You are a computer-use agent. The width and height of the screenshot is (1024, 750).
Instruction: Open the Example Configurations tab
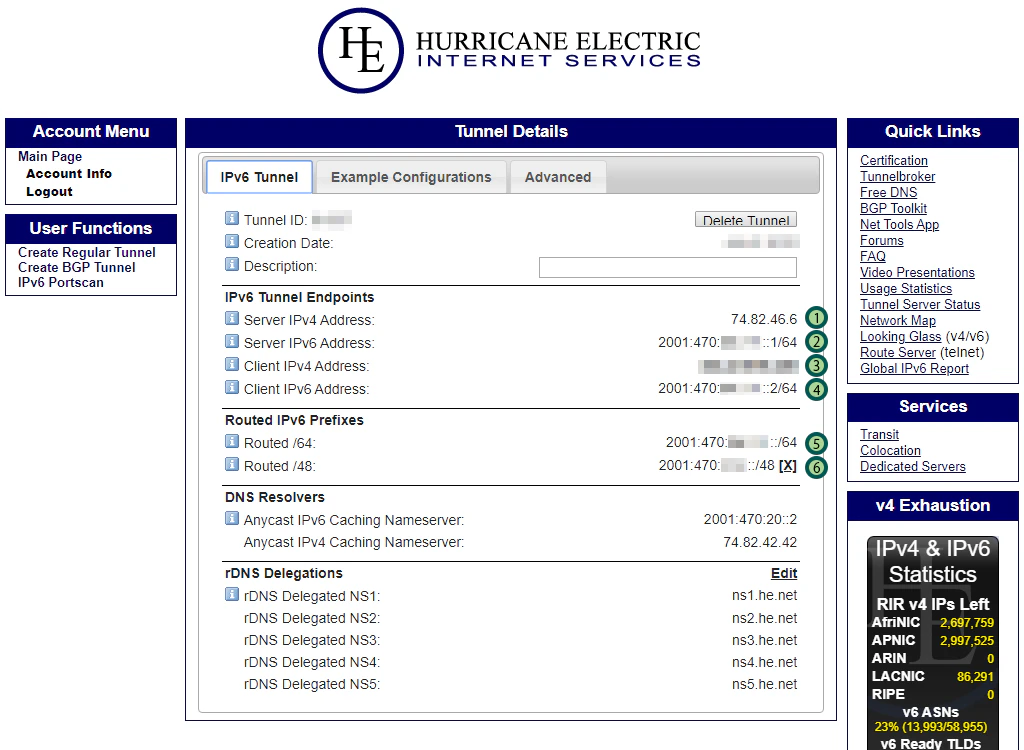411,177
